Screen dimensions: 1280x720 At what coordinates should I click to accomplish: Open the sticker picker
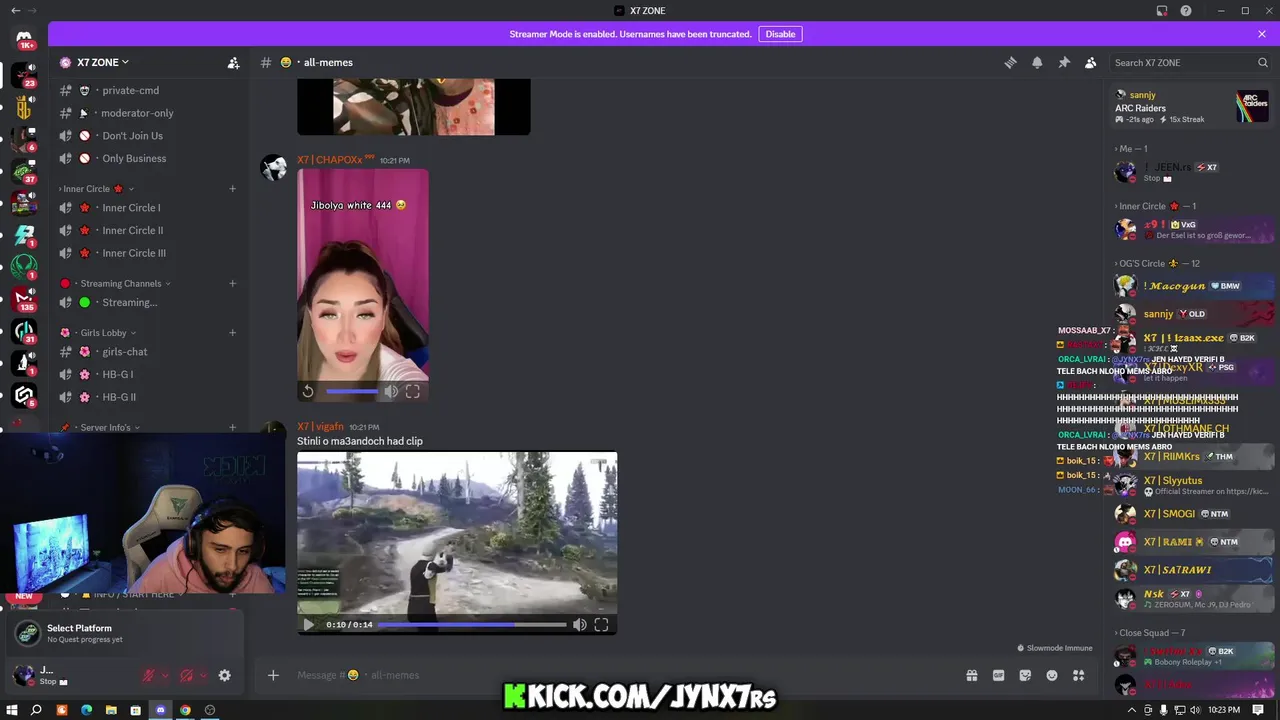(x=1025, y=675)
